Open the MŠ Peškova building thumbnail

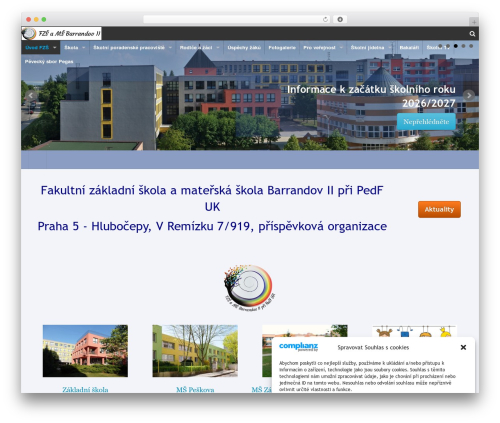coord(195,351)
